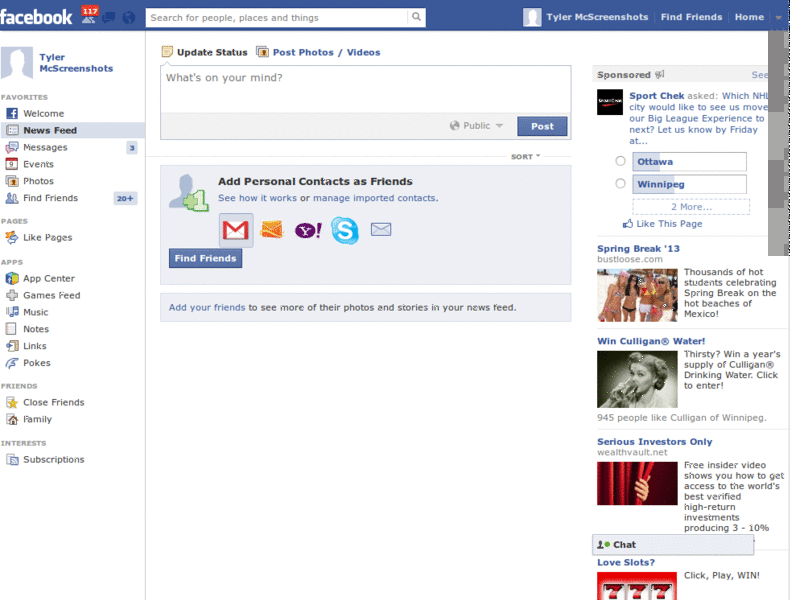
Task: Click the Culligan woman drinking thumbnail
Action: 637,379
